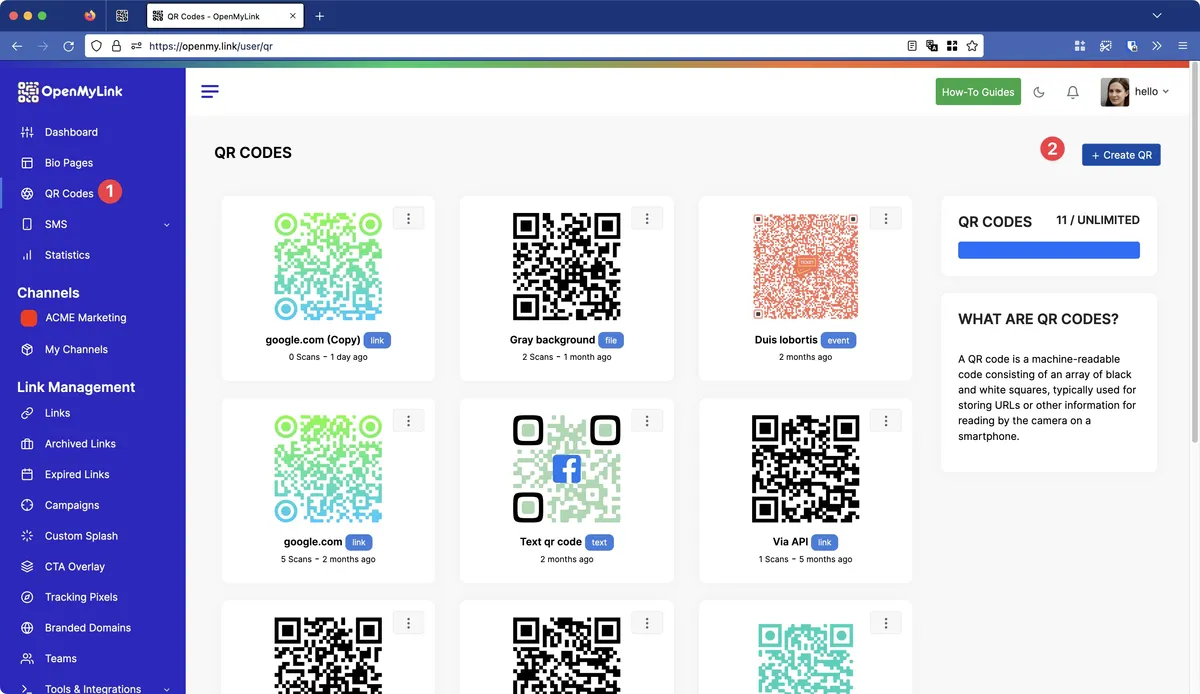This screenshot has height=694, width=1200.
Task: Open the Duis lobortis title
Action: (x=786, y=340)
